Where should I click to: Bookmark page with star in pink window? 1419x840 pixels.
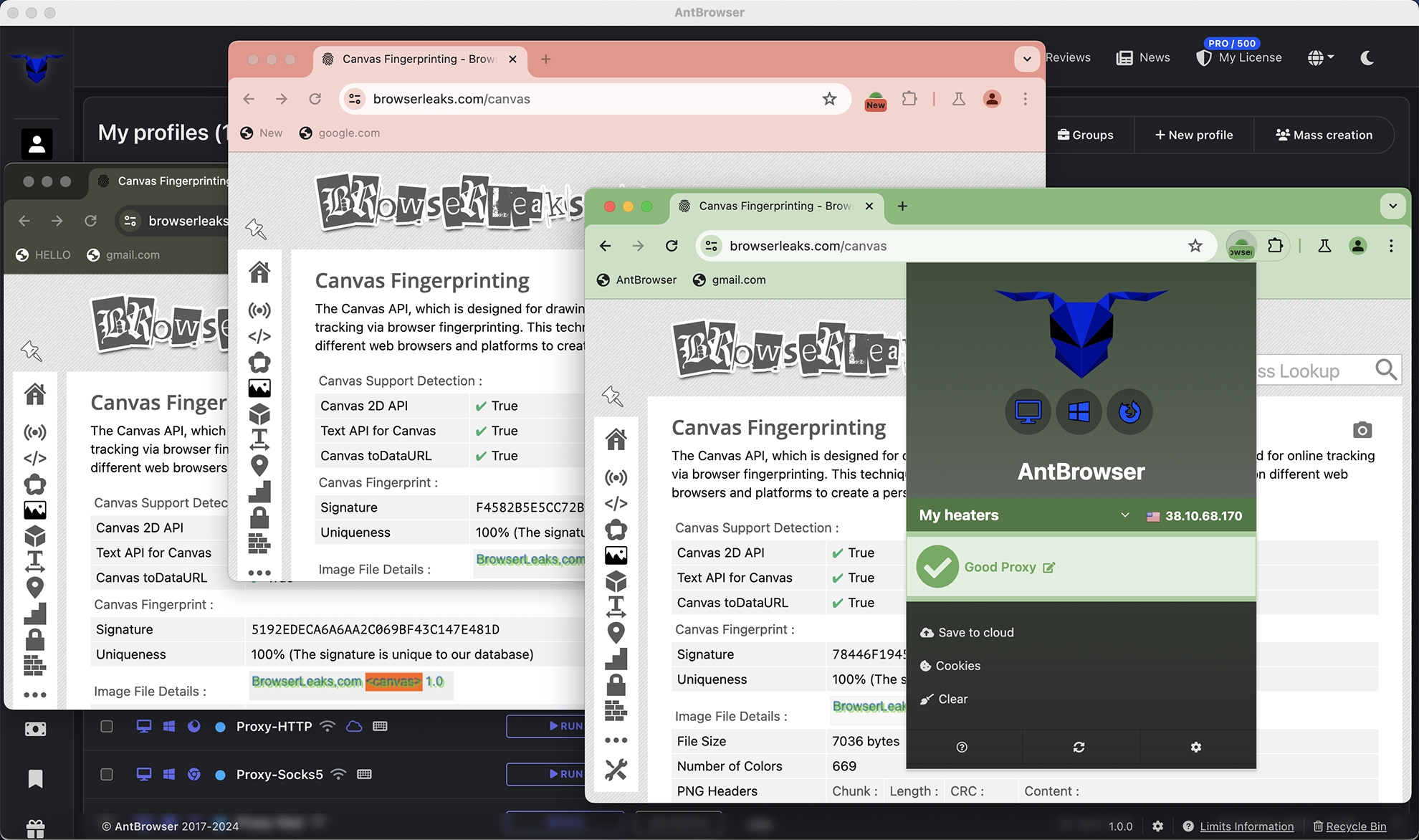pos(829,99)
